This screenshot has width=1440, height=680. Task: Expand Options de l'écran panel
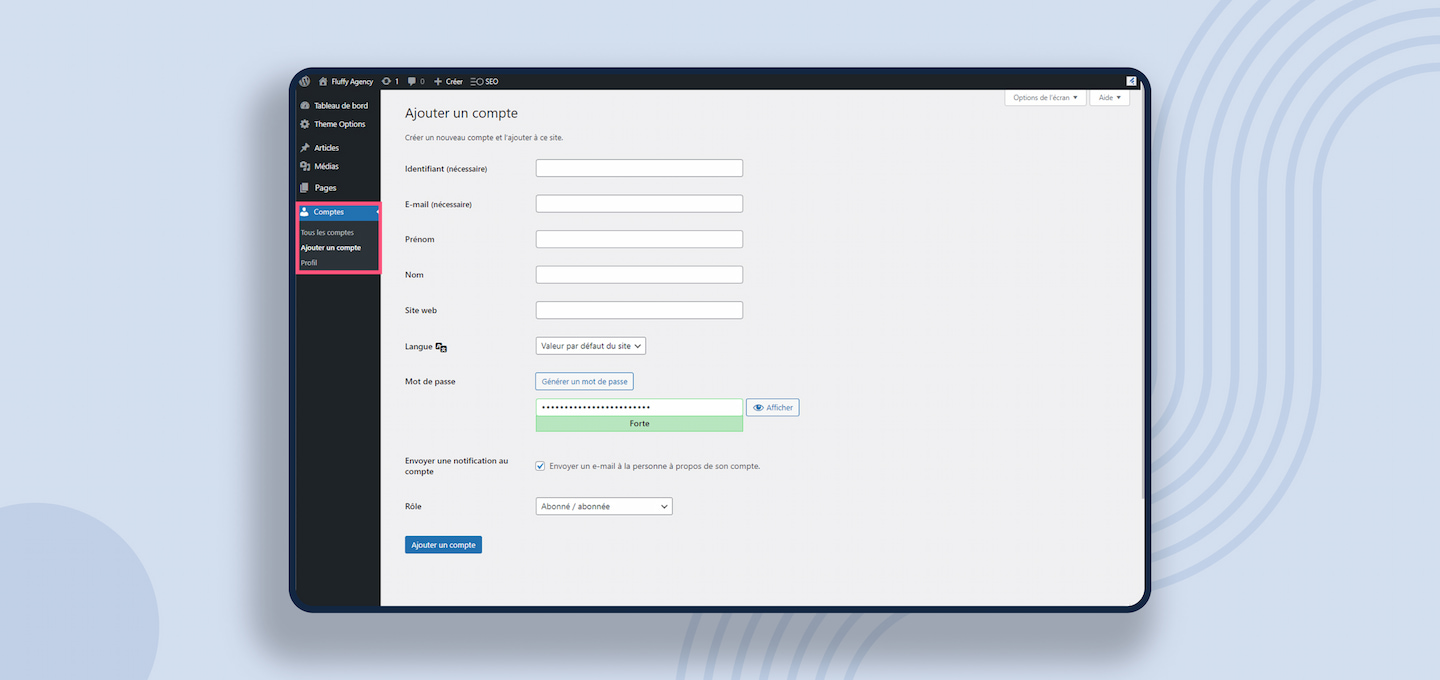click(1045, 98)
